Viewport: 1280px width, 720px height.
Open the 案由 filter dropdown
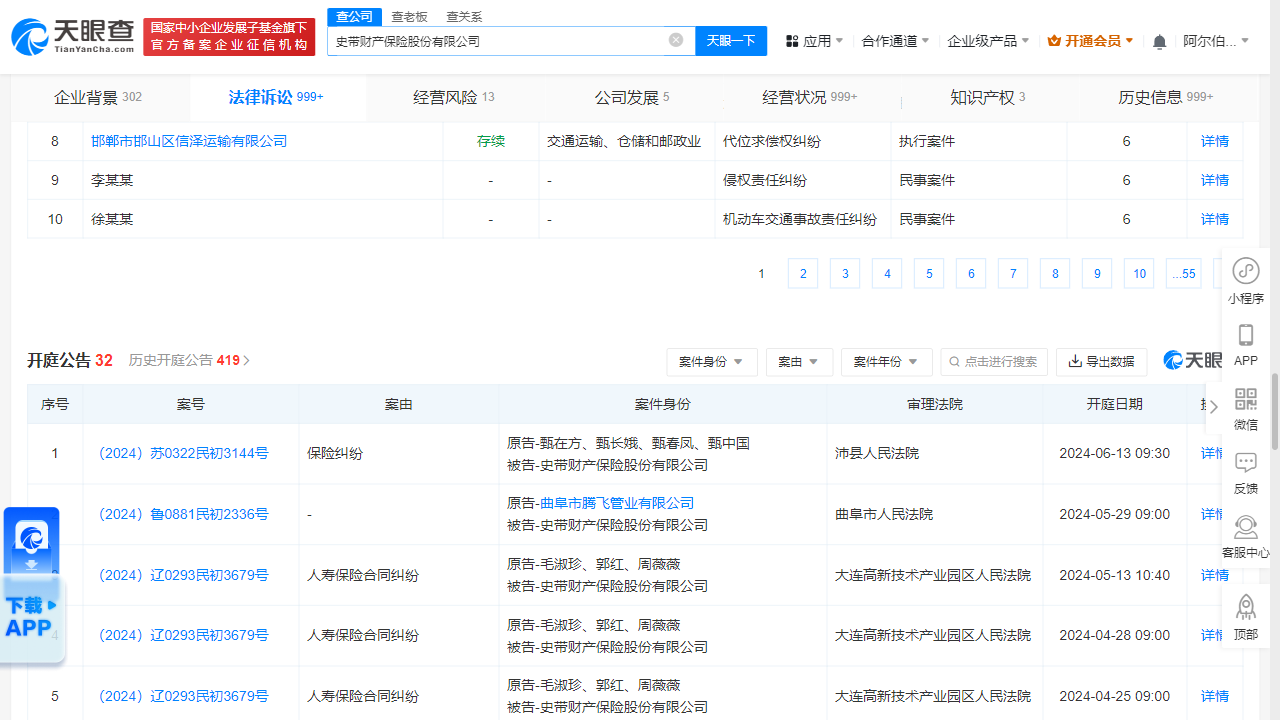pos(799,362)
